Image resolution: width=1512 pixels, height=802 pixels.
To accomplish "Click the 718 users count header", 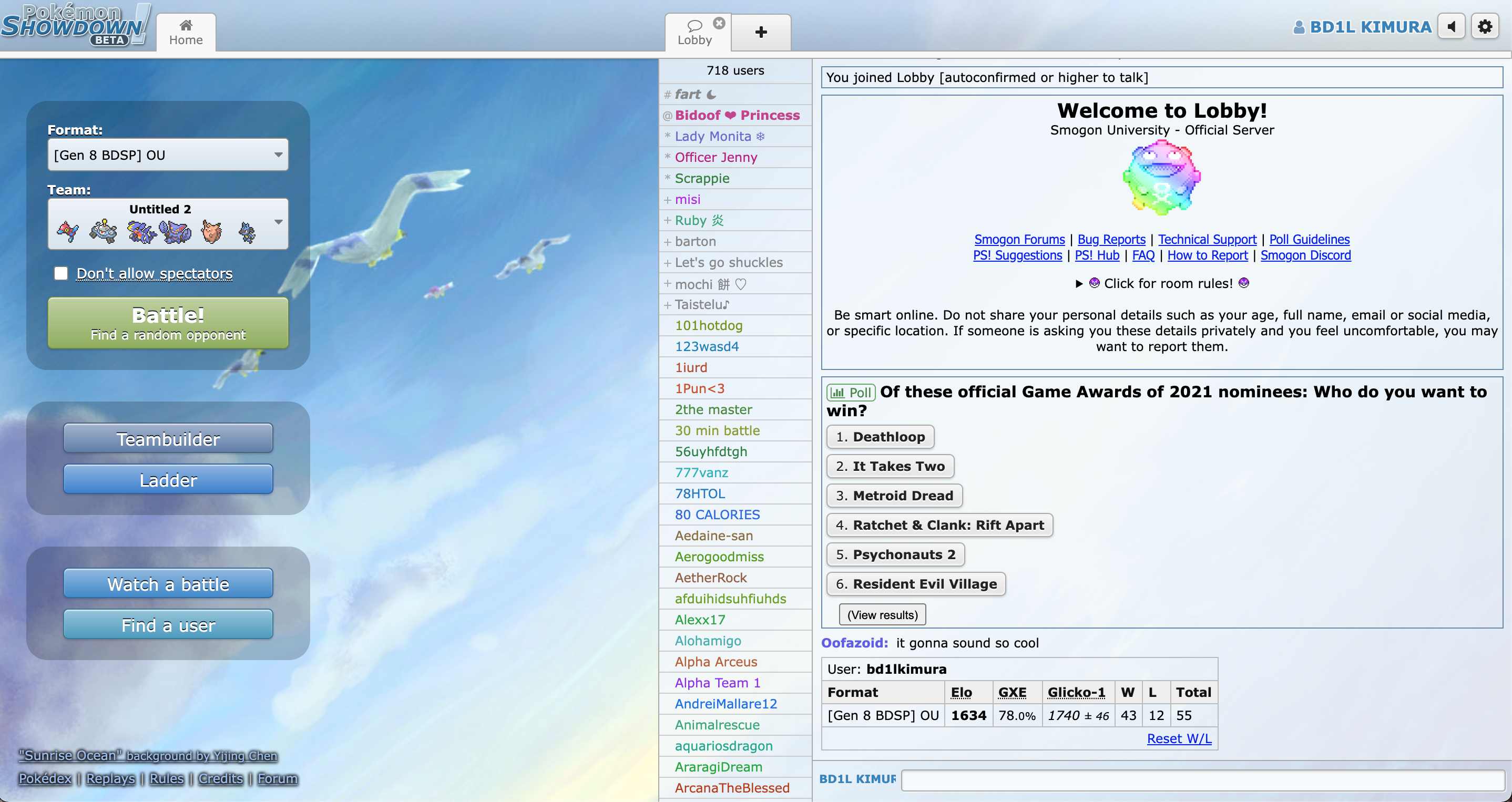I will click(x=735, y=70).
